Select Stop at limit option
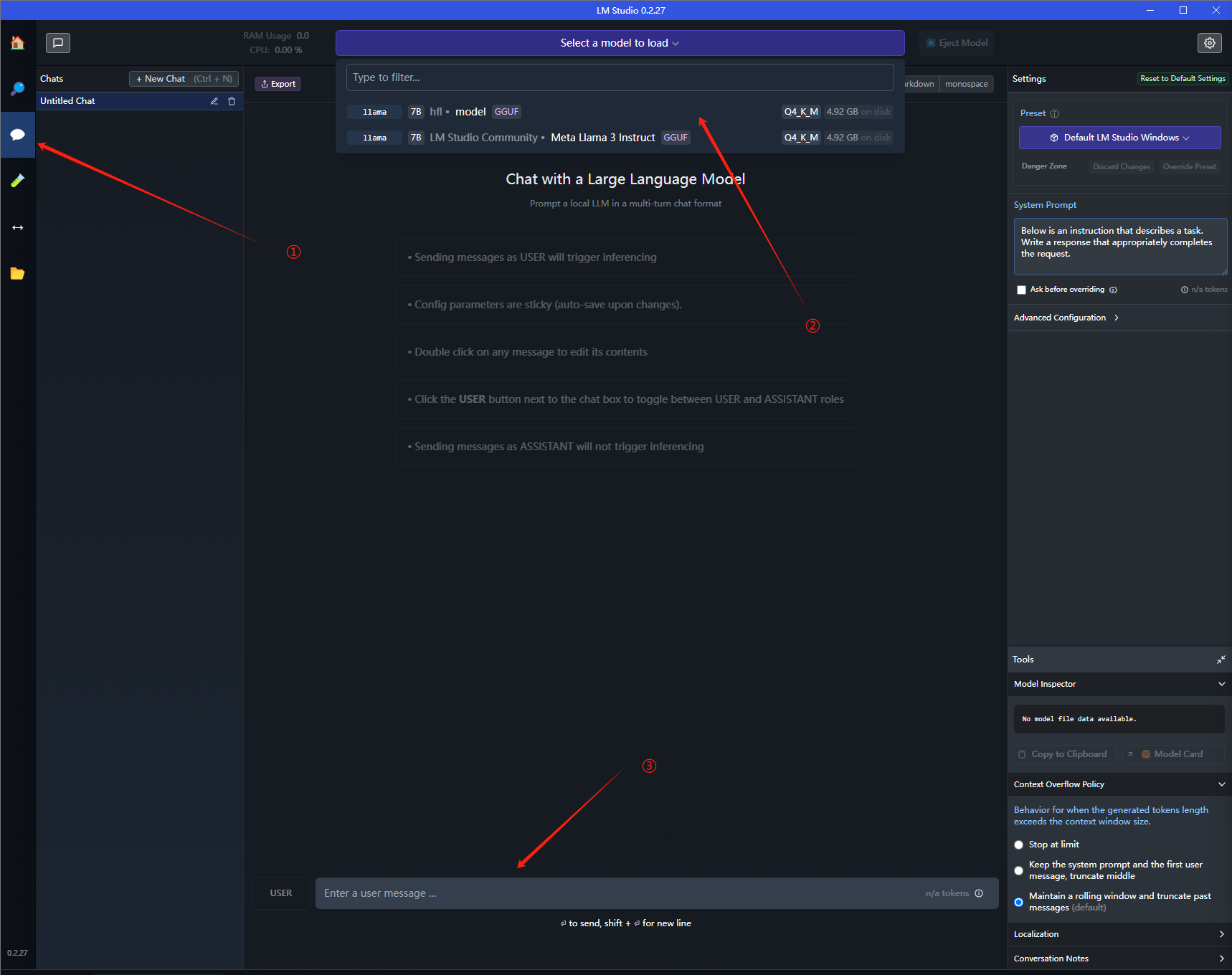Screen dimensions: 1232x975 tap(1018, 845)
